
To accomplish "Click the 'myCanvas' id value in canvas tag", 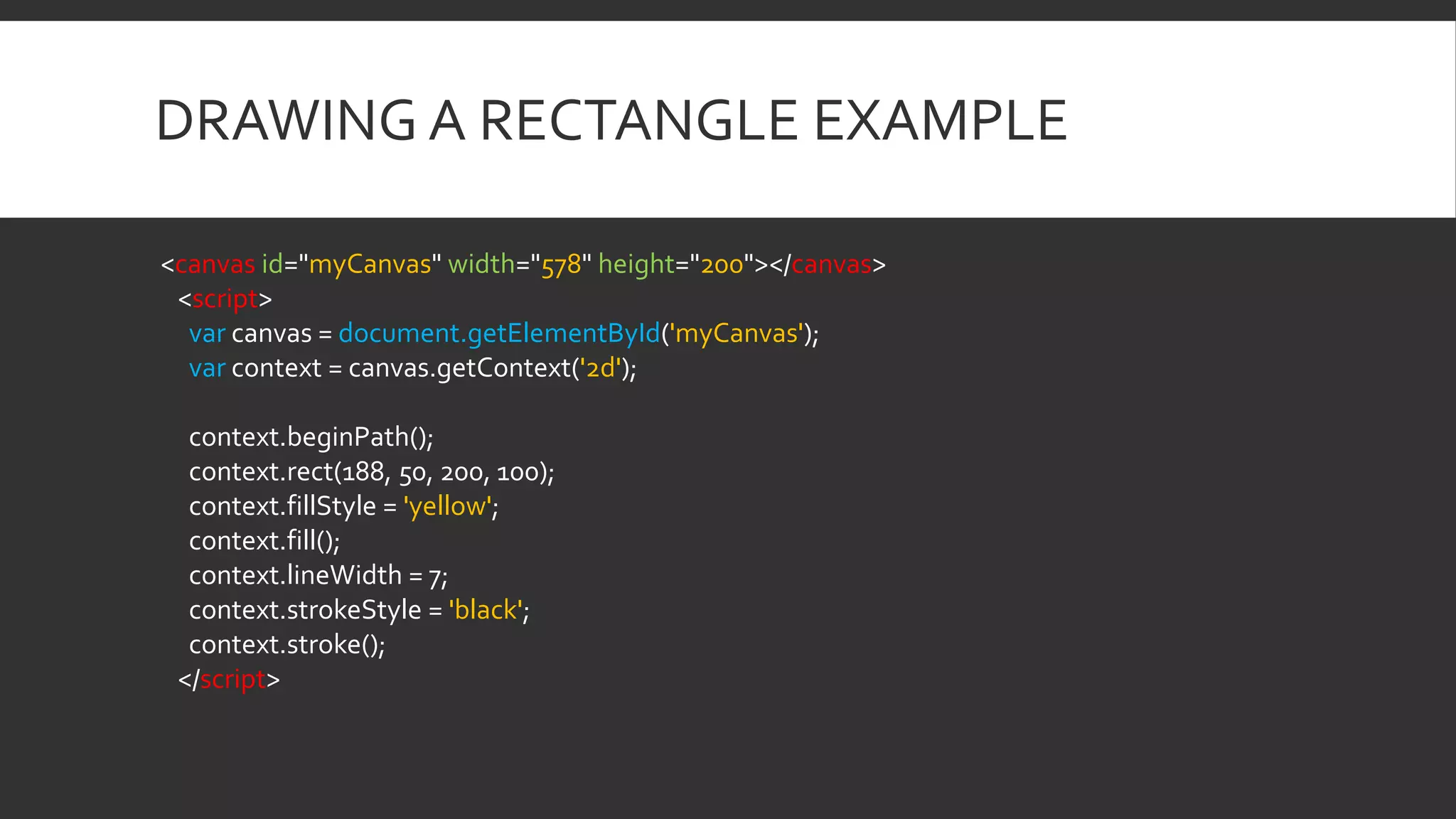I will click(x=370, y=264).
